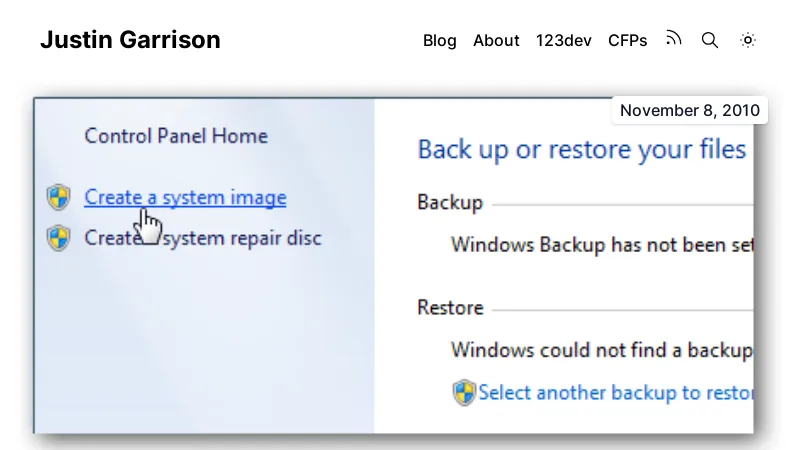Click the Back up or restore your files heading
The width and height of the screenshot is (800, 450).
[x=582, y=150]
